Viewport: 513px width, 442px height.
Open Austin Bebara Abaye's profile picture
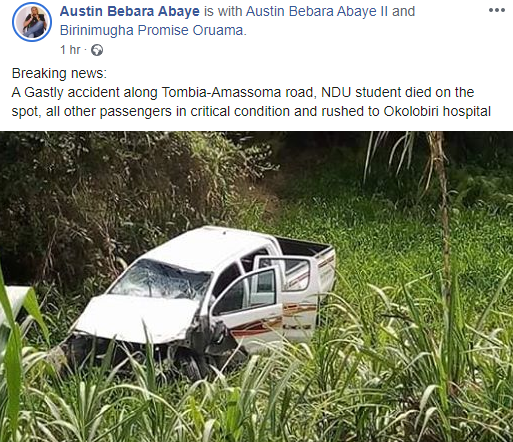[32, 22]
